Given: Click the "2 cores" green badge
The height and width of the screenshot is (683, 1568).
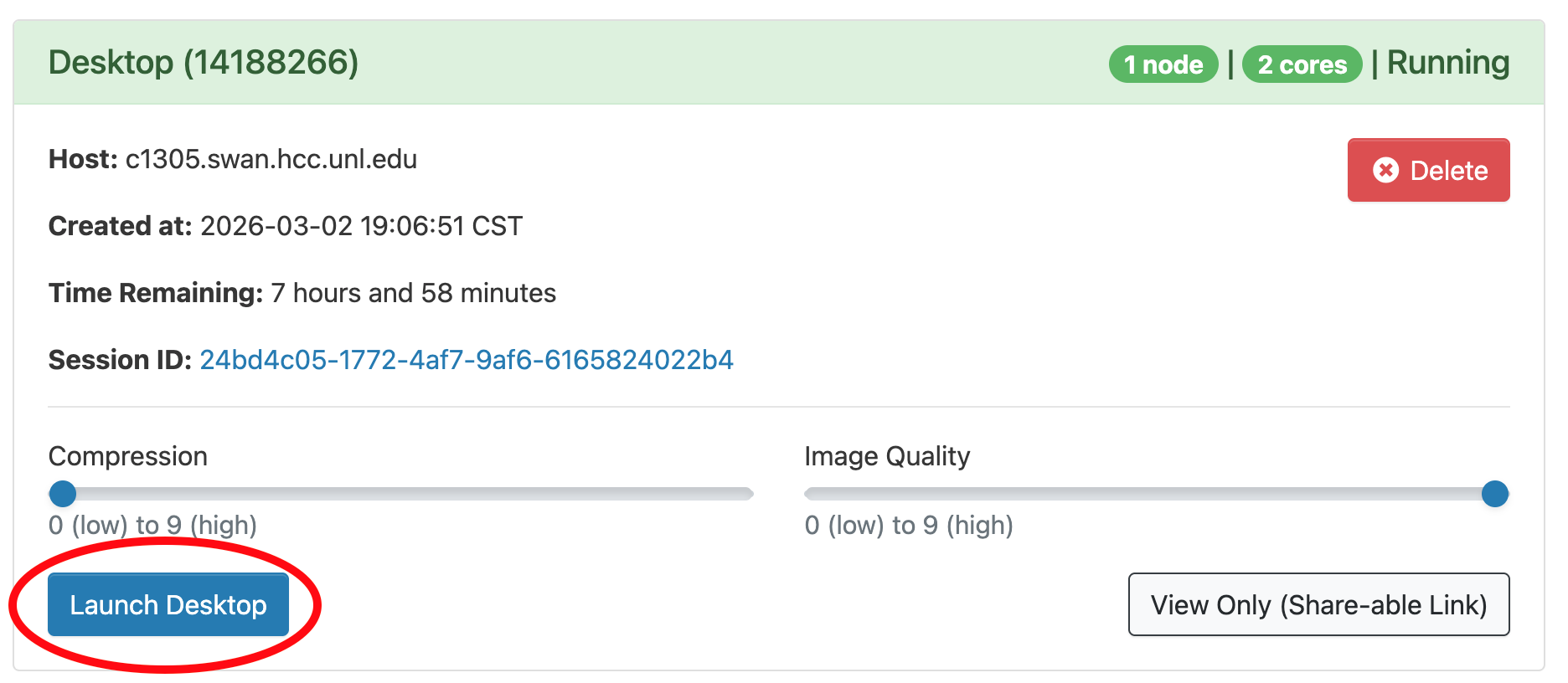Looking at the screenshot, I should [x=1302, y=64].
